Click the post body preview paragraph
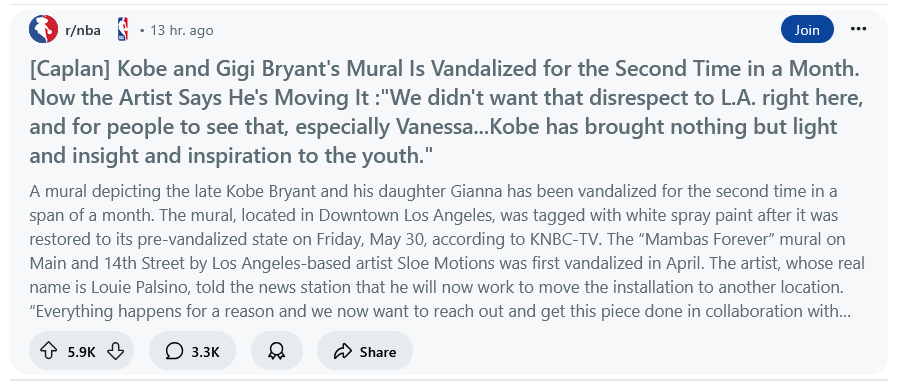 [x=447, y=252]
